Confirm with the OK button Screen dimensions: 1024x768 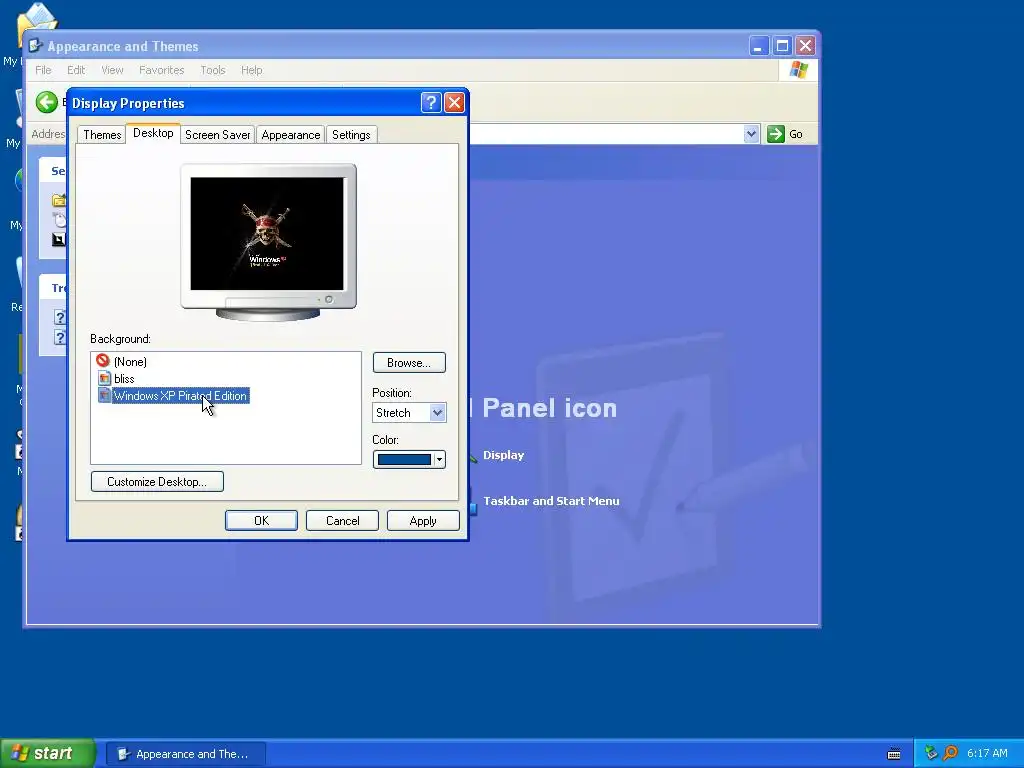pyautogui.click(x=261, y=520)
